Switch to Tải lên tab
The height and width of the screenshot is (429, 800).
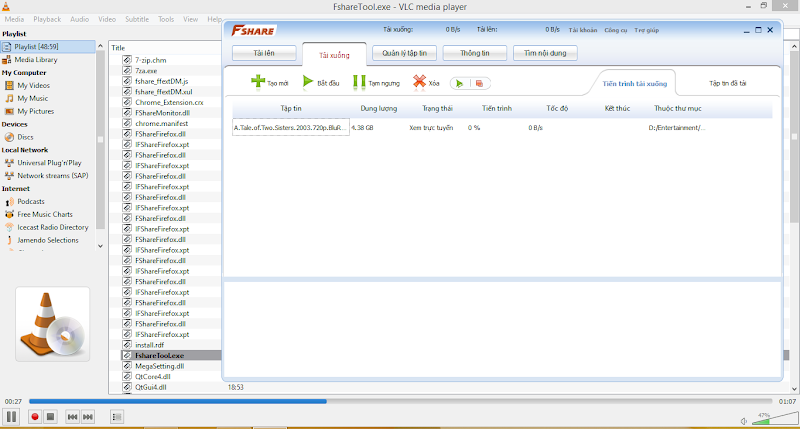coord(264,53)
